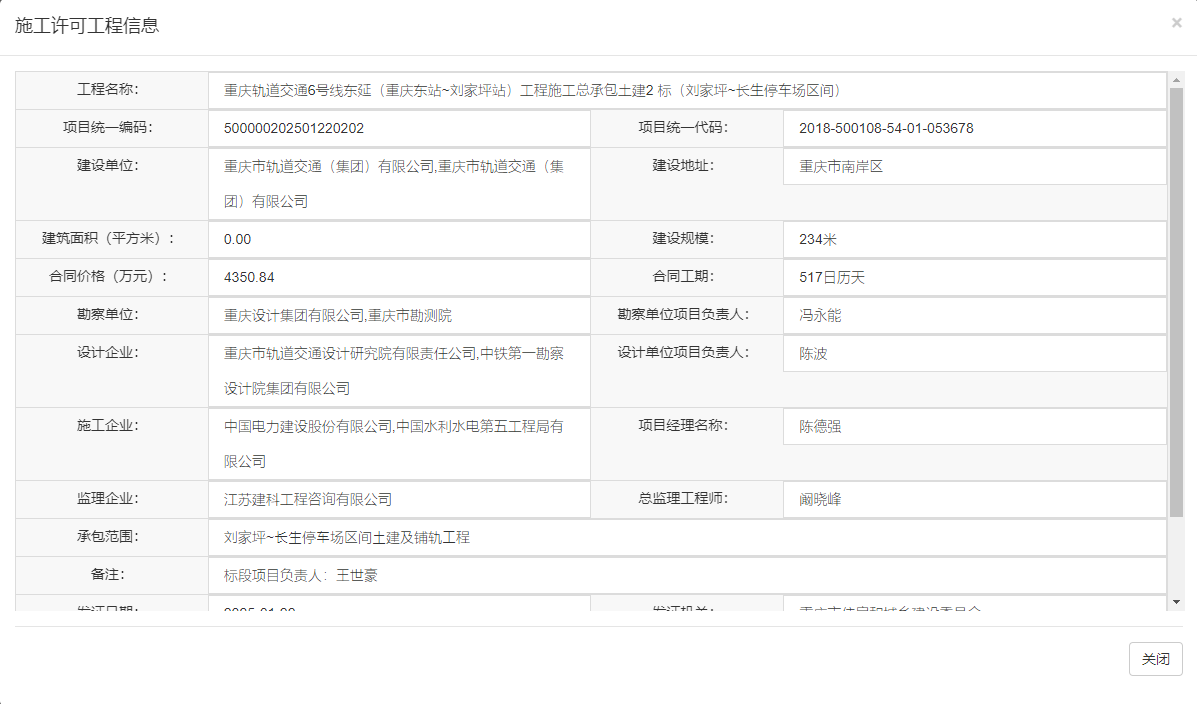Click the 项目统一代码 field showing 2018-500108-54-01-053678

tap(974, 128)
